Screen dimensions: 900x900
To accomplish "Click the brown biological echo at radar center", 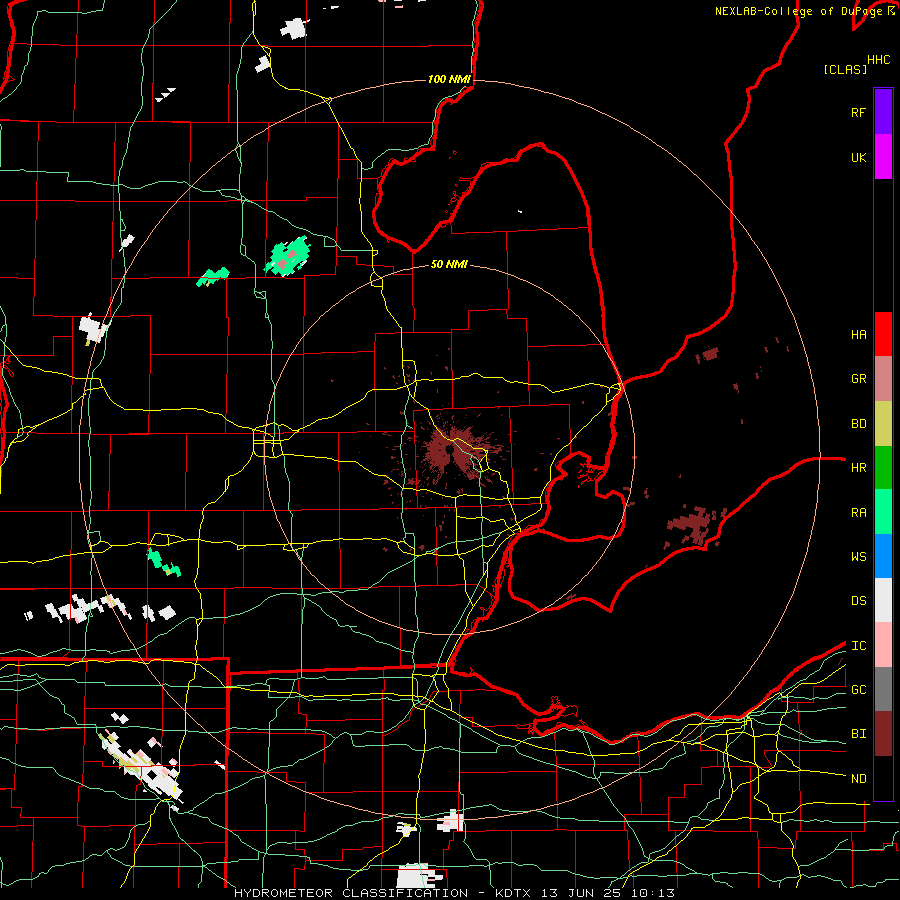I will pos(453,453).
